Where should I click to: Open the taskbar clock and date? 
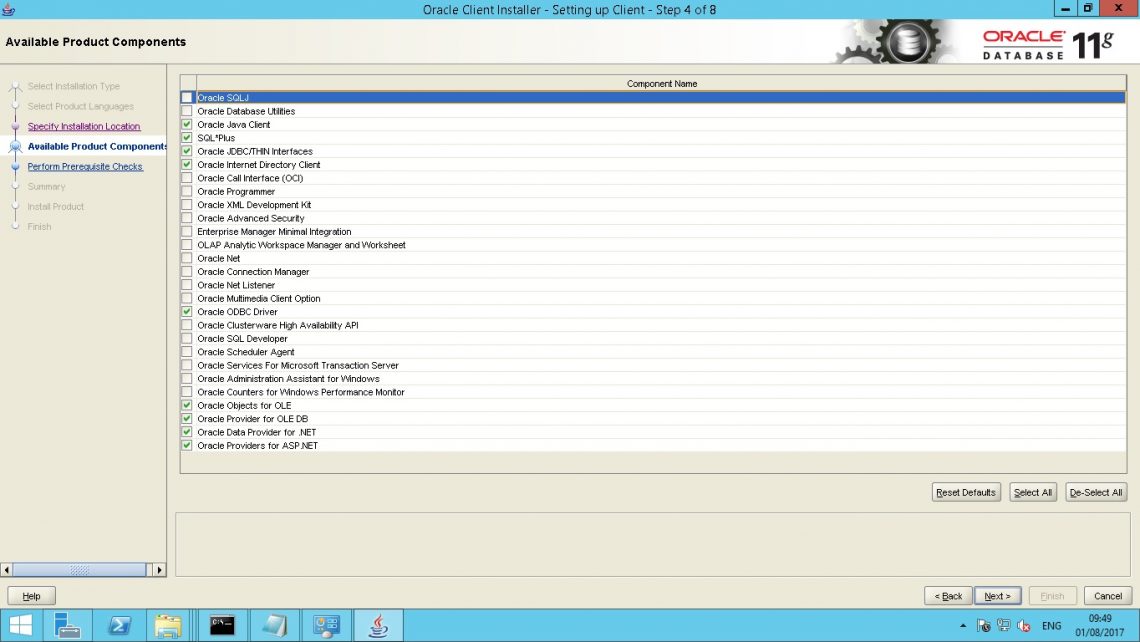(1099, 625)
